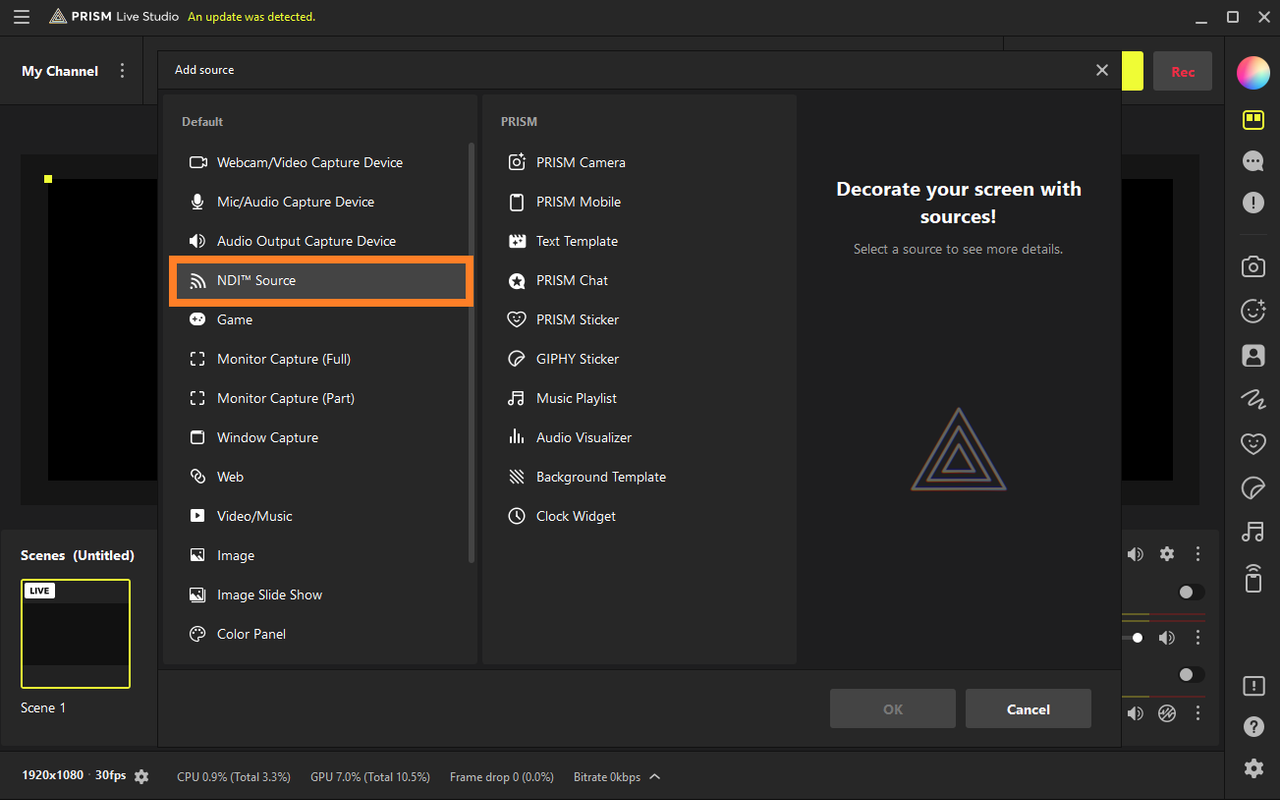
Task: Click the OK button in Add source
Action: pos(893,709)
